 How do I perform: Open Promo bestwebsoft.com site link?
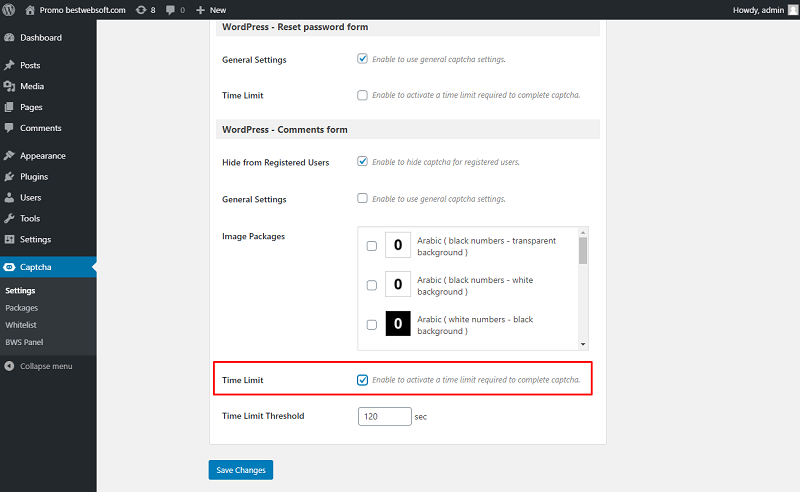(x=83, y=10)
